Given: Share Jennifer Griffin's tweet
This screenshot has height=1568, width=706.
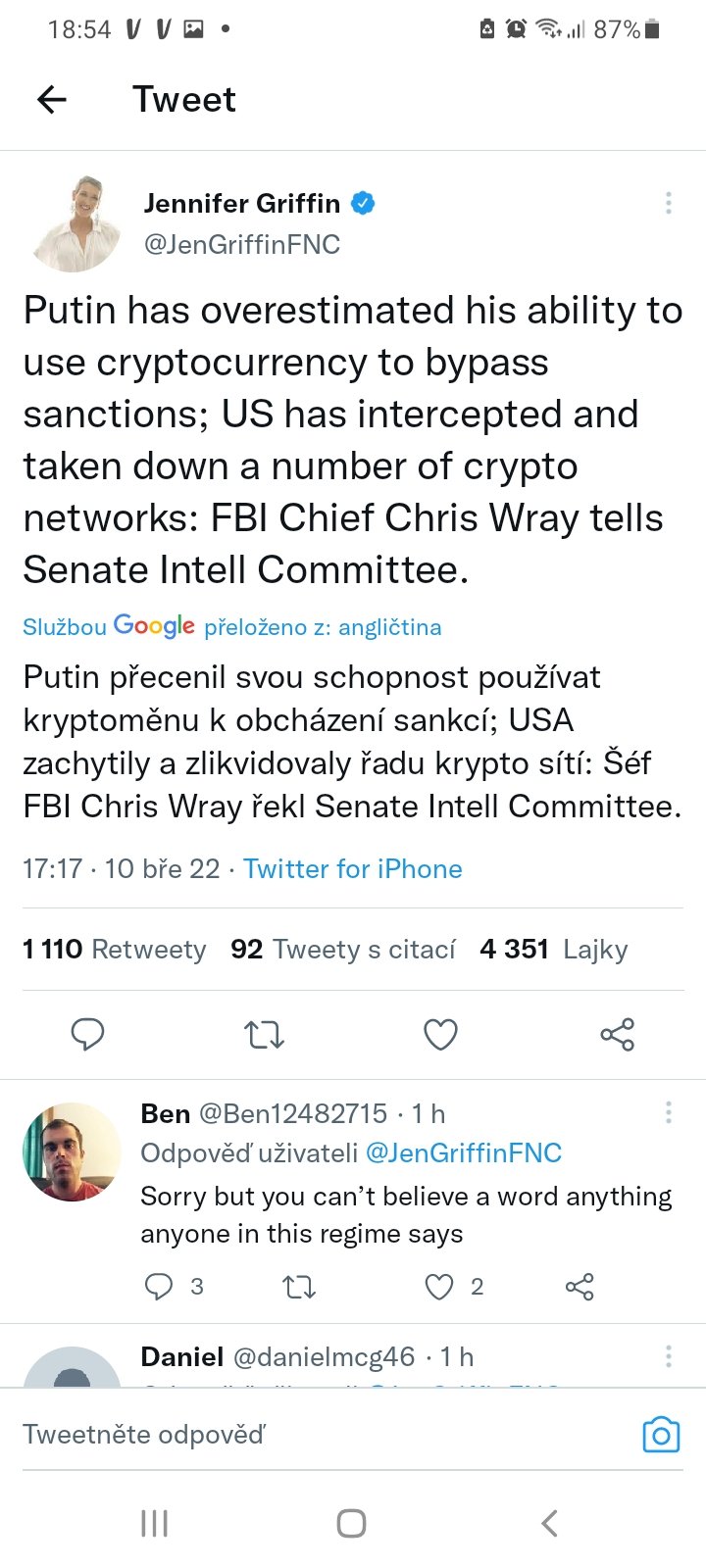Looking at the screenshot, I should [617, 1034].
